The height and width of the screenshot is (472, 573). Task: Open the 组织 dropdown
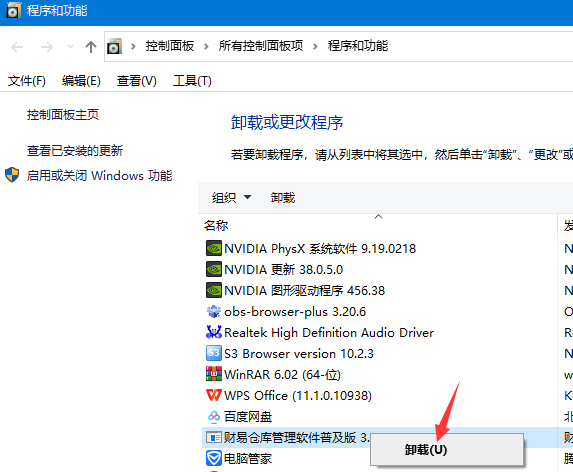click(x=231, y=198)
